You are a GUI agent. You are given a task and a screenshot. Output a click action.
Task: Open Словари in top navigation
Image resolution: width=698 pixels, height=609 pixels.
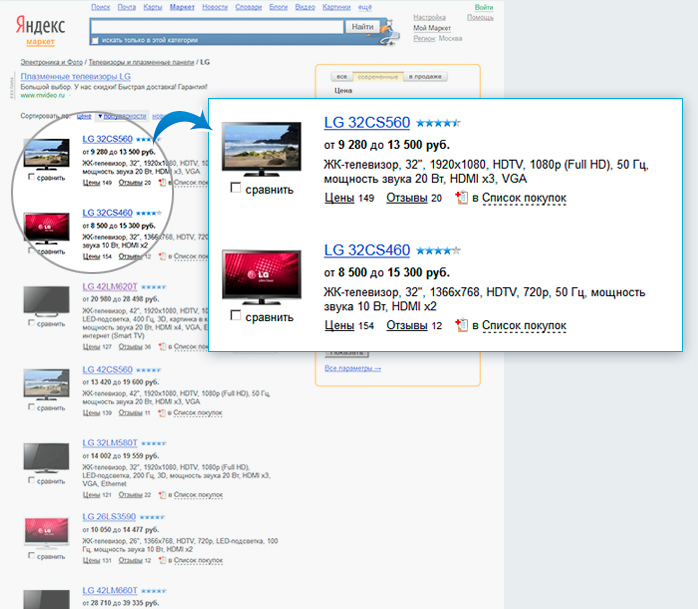(x=248, y=7)
